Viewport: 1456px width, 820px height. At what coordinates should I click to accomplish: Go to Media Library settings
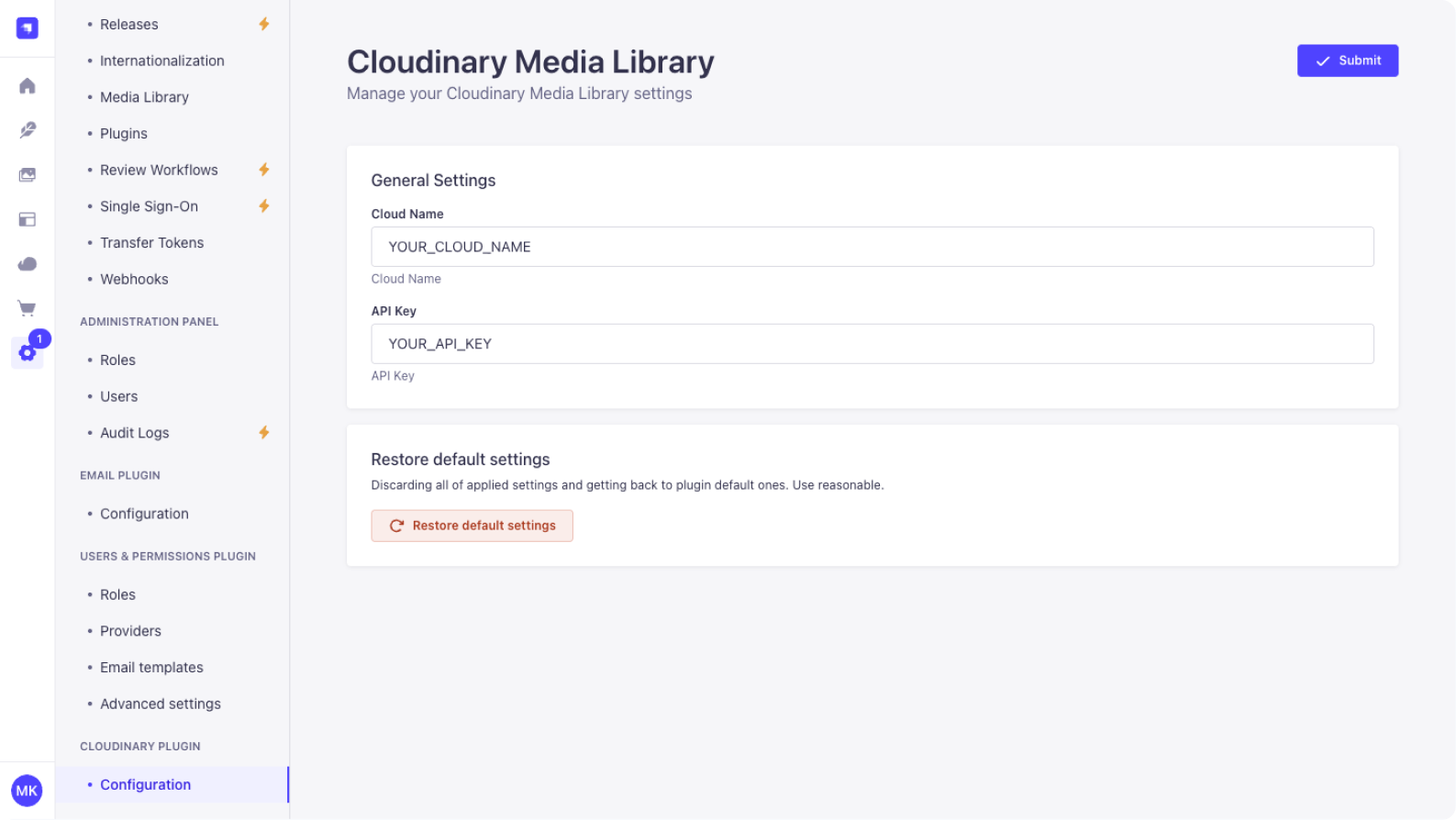[x=144, y=97]
